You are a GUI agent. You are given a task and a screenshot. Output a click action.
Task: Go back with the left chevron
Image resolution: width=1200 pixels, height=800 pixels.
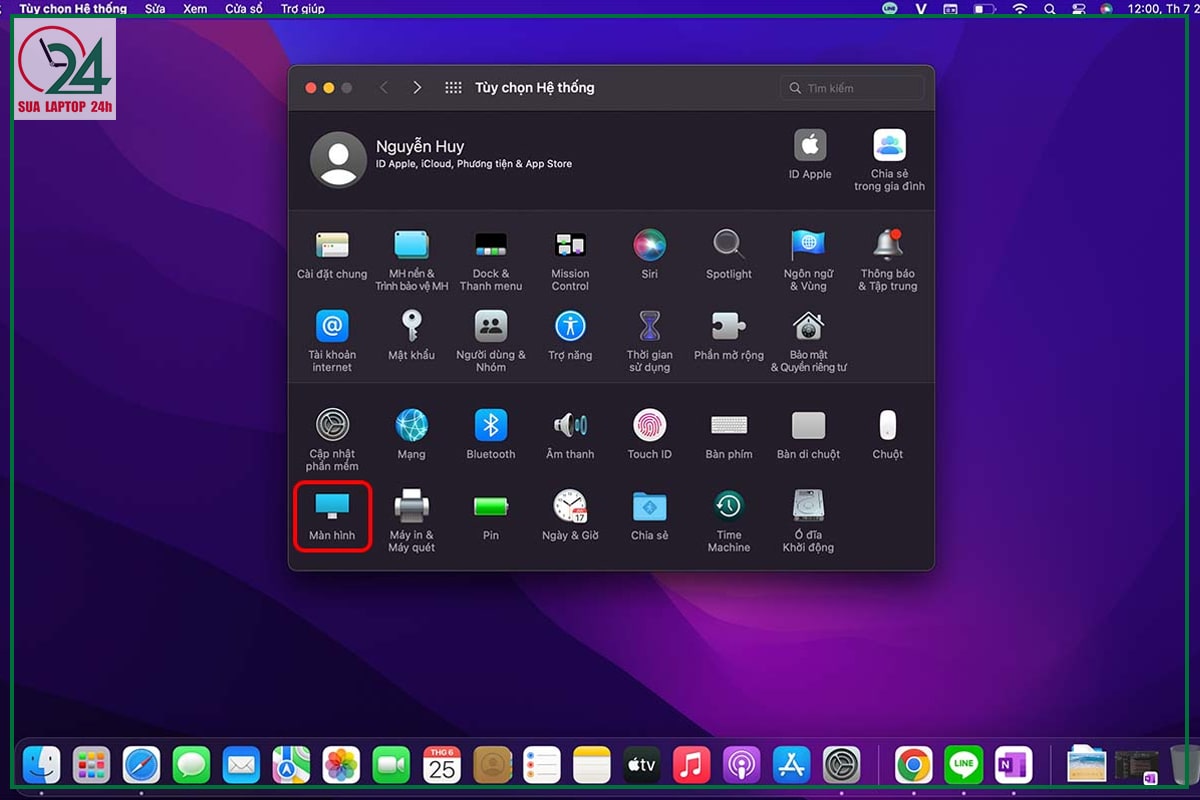(x=384, y=88)
